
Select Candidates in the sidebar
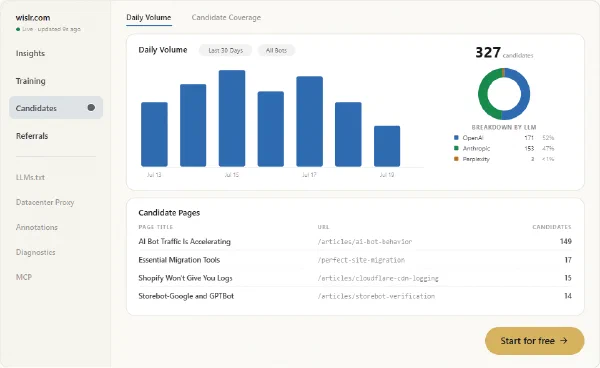[x=56, y=108]
